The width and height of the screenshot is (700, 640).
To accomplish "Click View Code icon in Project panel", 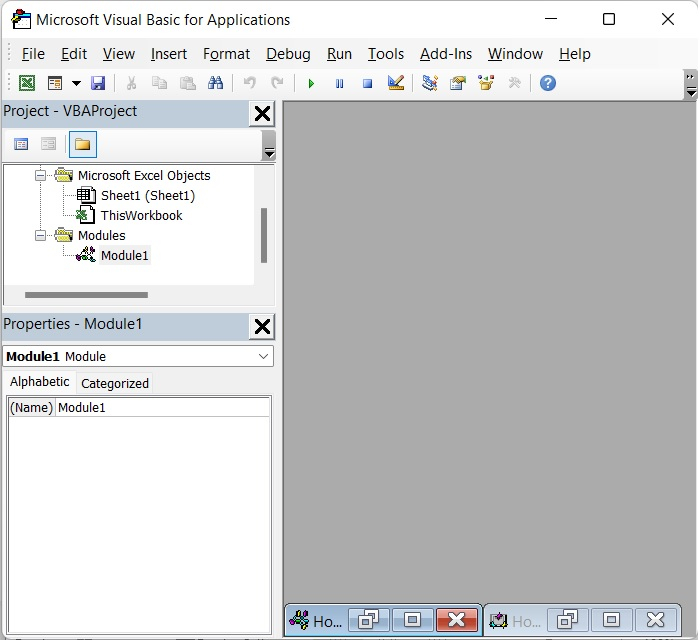I will click(21, 144).
